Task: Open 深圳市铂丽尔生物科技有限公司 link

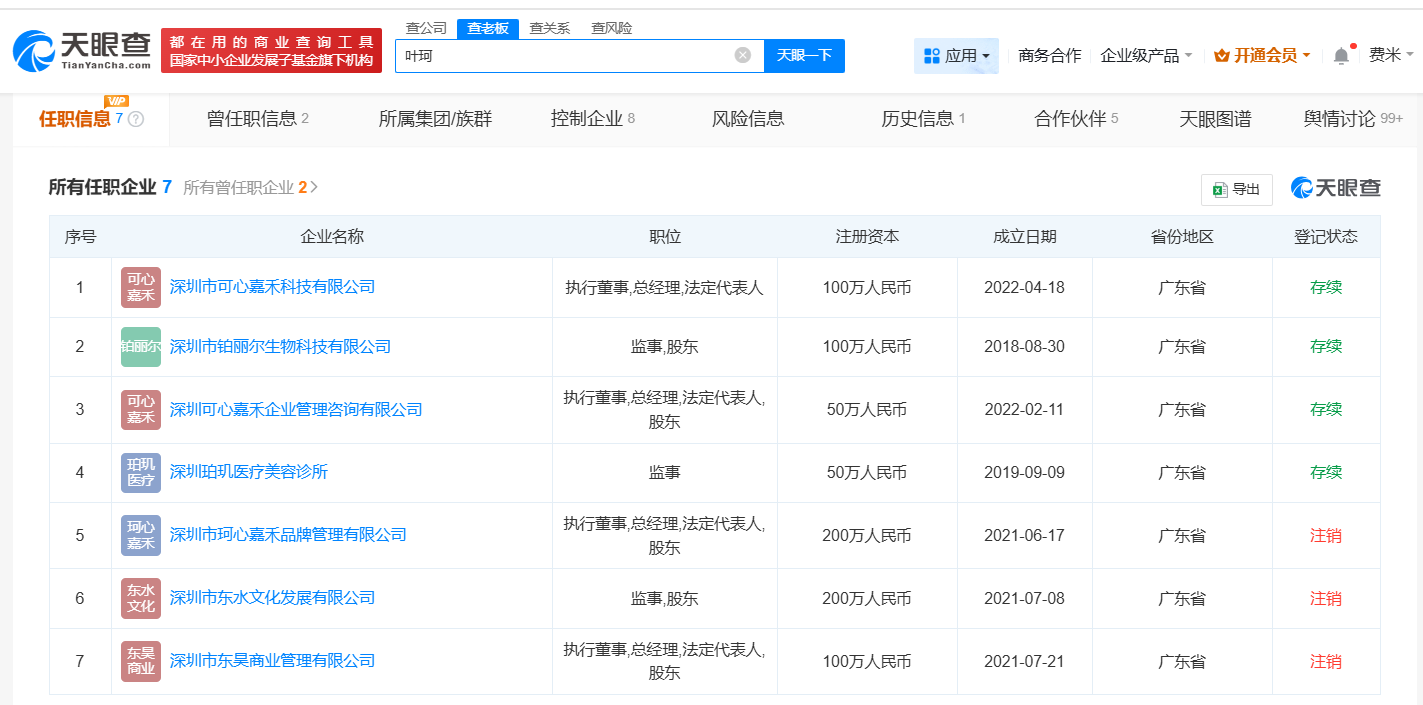Action: 280,347
